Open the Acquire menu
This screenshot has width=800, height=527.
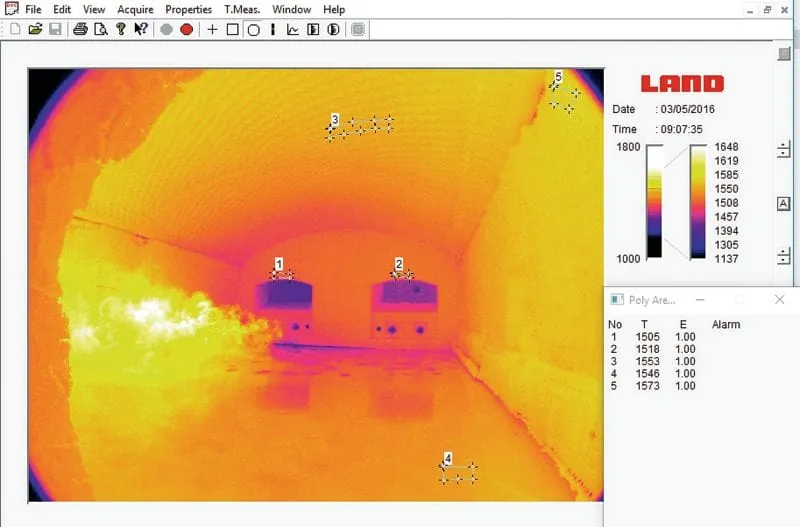point(135,9)
